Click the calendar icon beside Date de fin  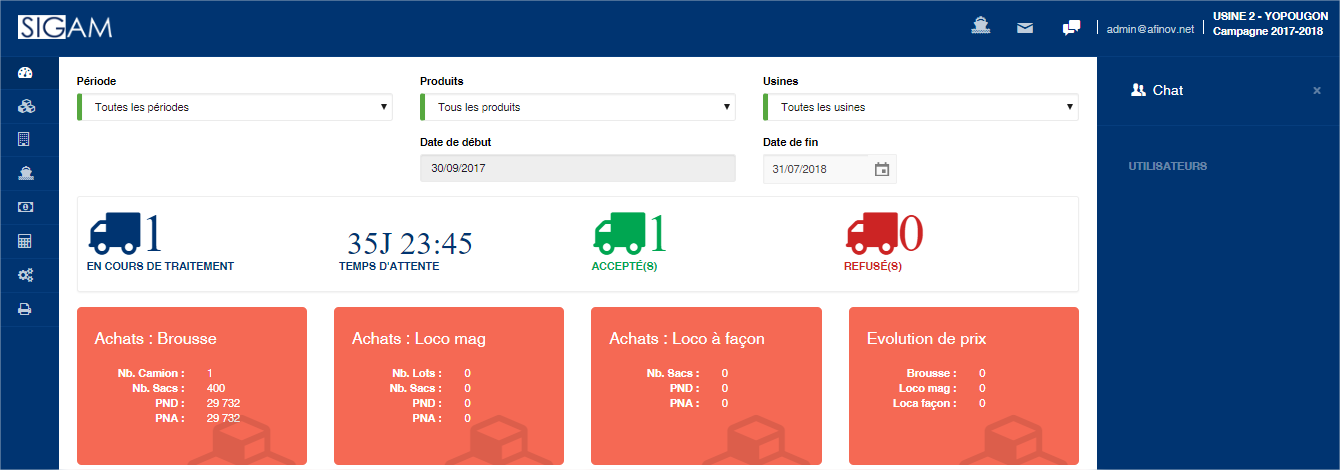pyautogui.click(x=882, y=169)
